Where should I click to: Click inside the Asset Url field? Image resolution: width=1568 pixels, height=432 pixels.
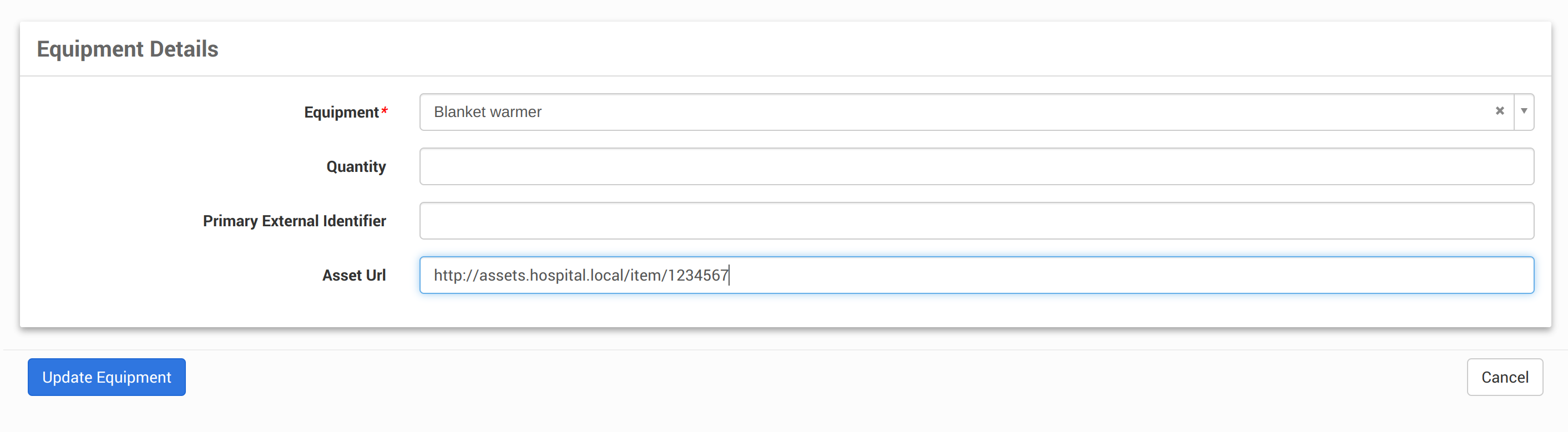[x=976, y=275]
